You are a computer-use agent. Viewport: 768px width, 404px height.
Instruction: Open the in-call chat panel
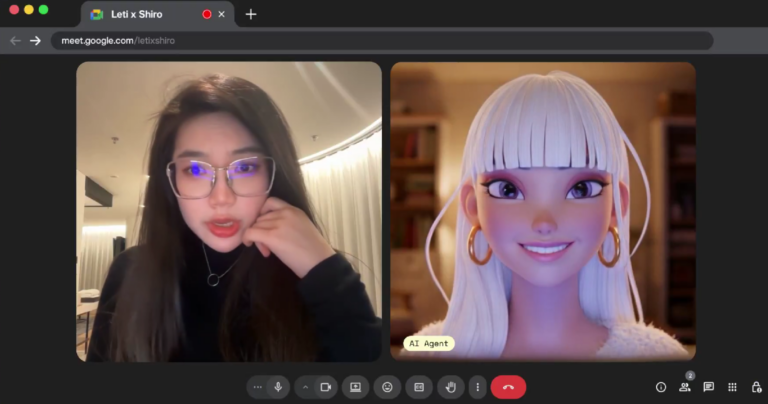[709, 387]
